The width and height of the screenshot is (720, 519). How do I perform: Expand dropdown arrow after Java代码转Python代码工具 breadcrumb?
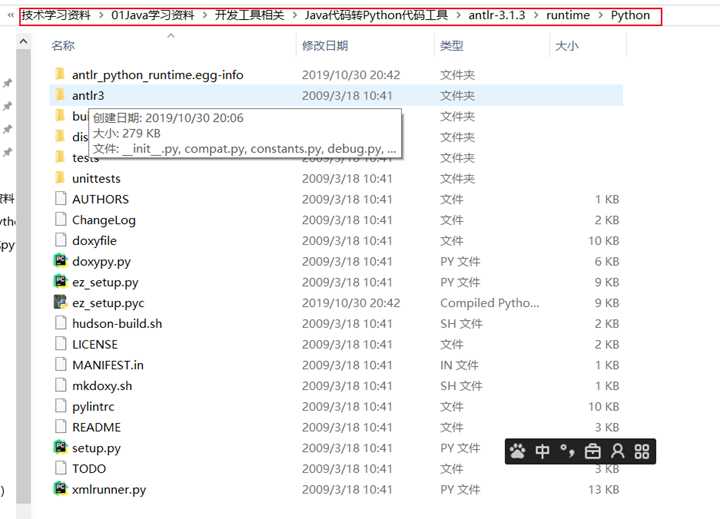[458, 16]
